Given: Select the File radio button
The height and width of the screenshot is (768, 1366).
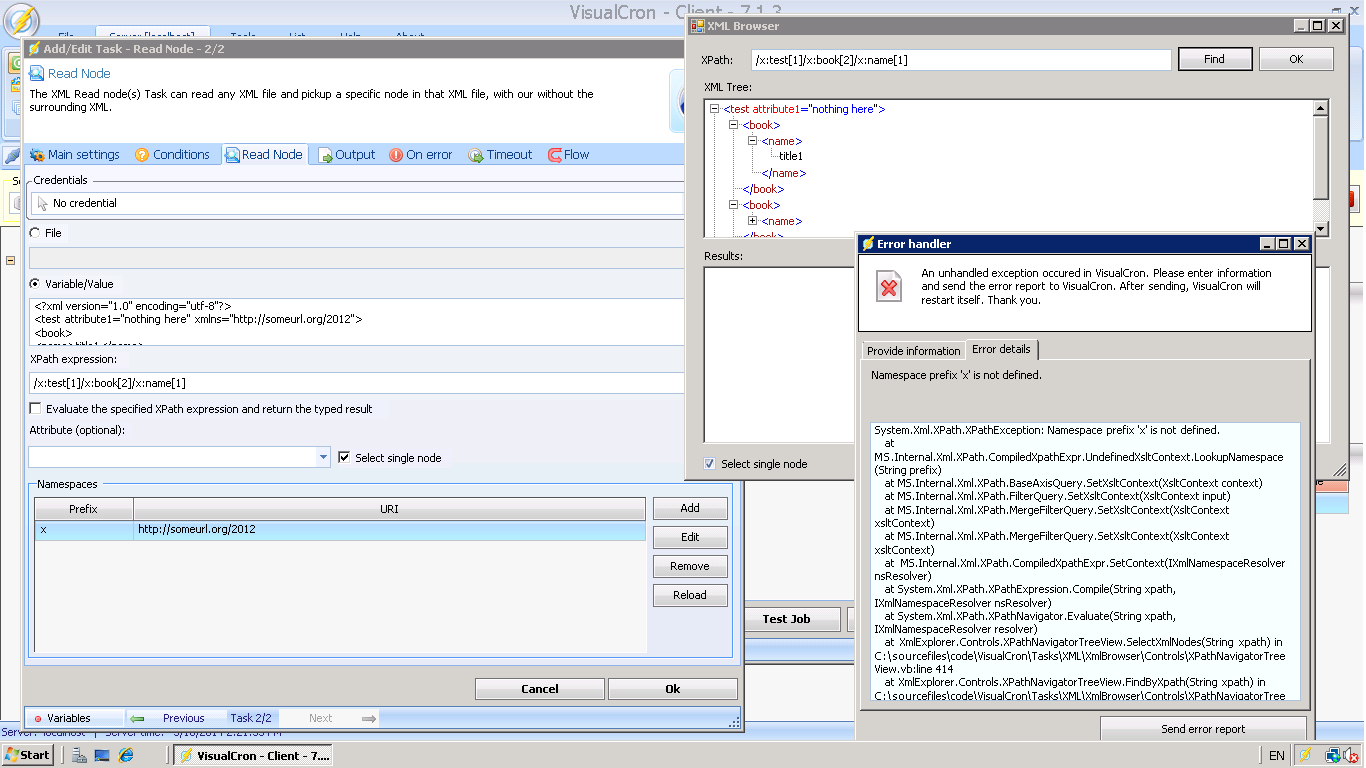Looking at the screenshot, I should pos(36,233).
